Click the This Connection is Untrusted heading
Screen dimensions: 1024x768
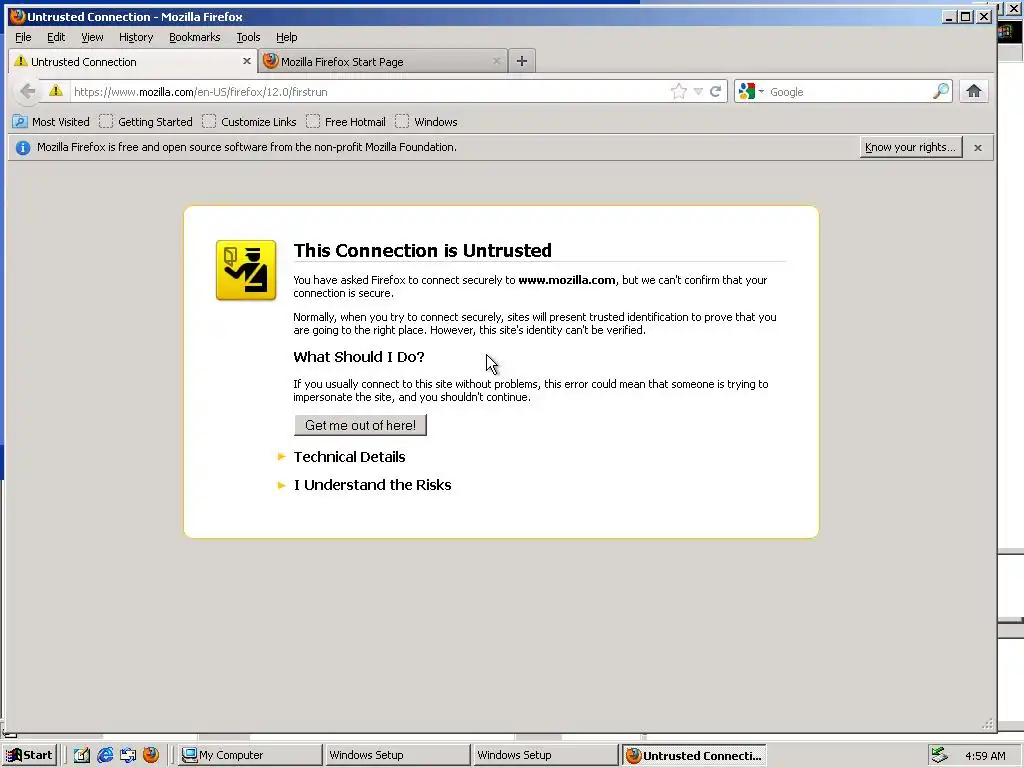423,251
